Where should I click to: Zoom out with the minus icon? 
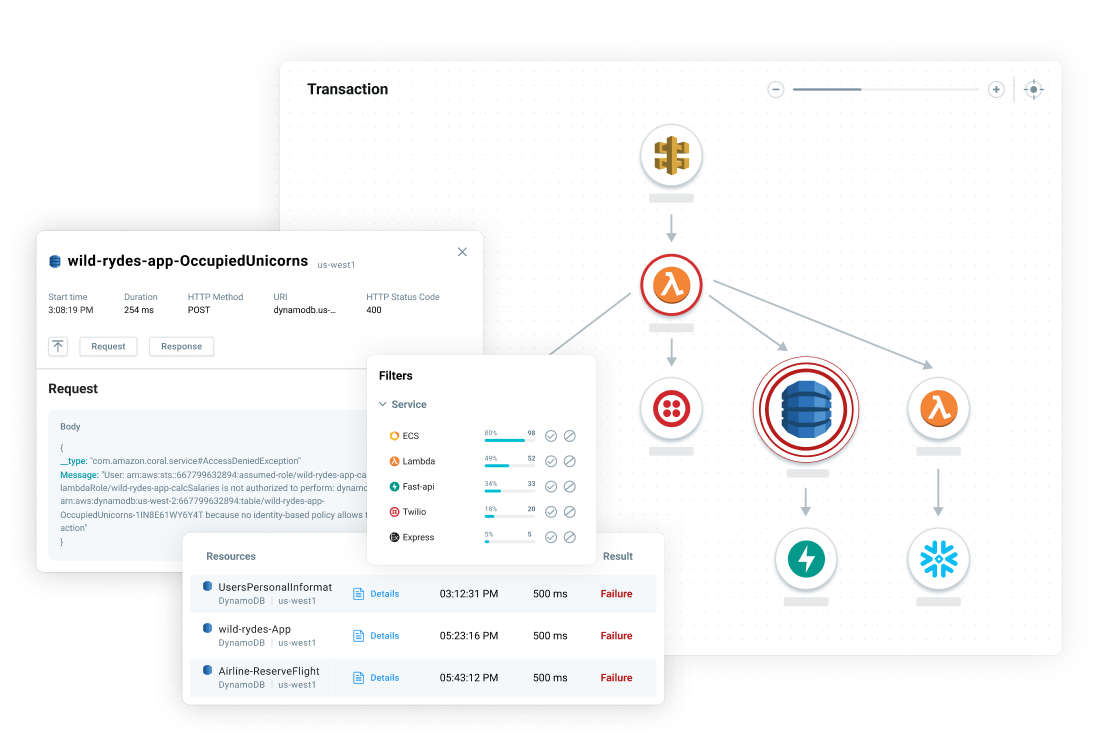click(x=775, y=89)
